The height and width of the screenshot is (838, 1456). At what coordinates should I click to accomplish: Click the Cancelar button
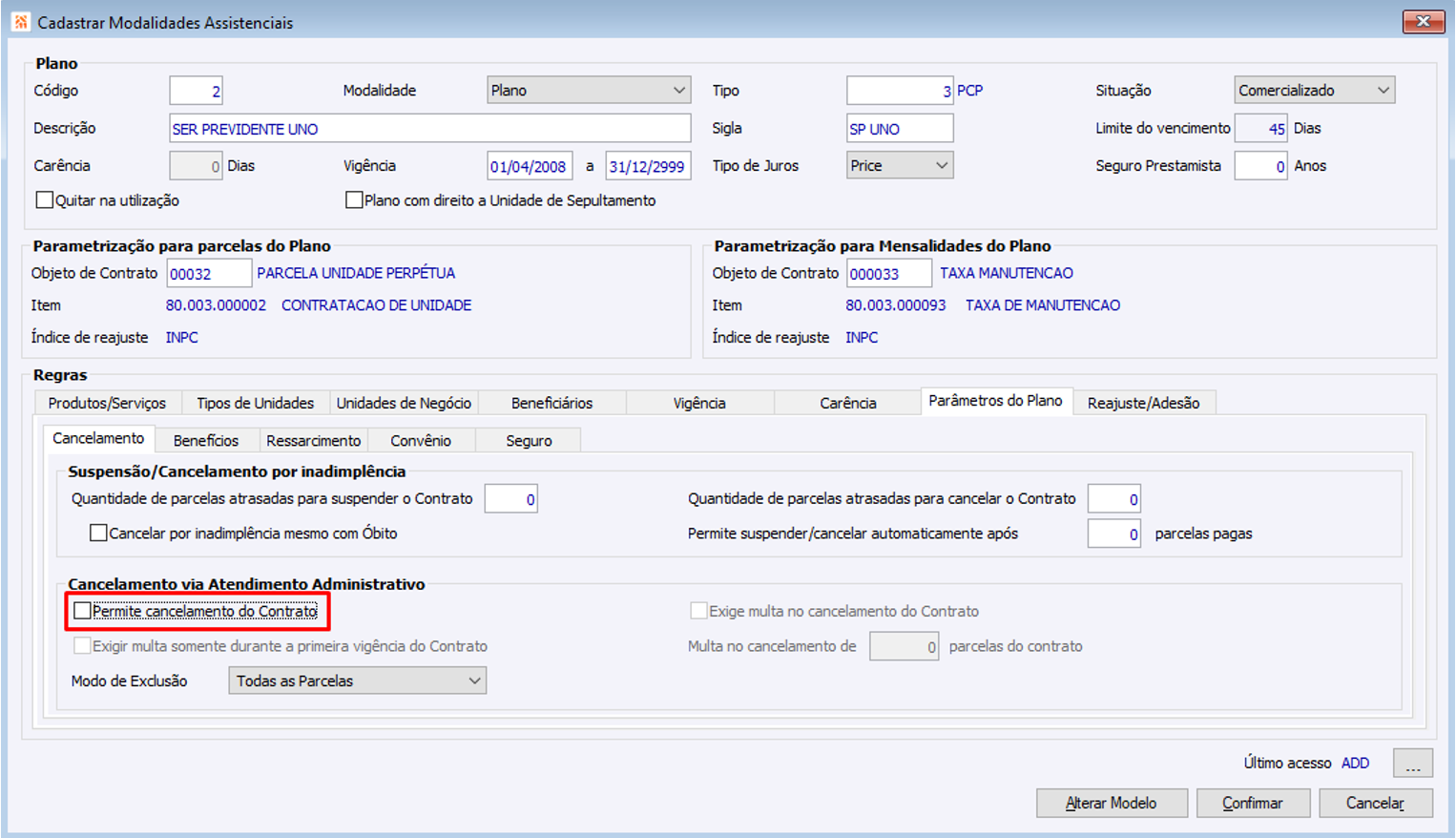pyautogui.click(x=1375, y=803)
